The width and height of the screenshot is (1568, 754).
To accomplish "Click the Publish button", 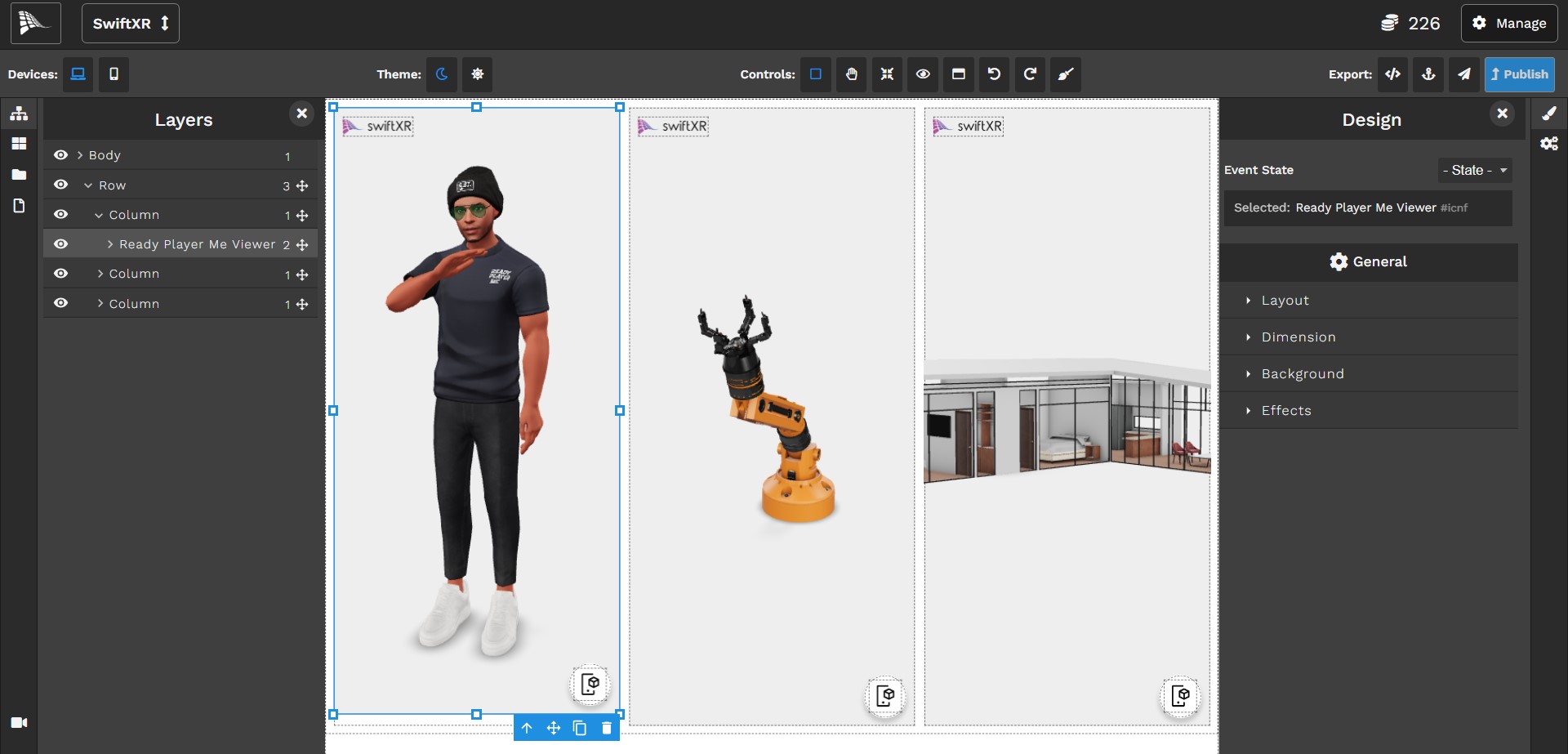I will [x=1519, y=74].
